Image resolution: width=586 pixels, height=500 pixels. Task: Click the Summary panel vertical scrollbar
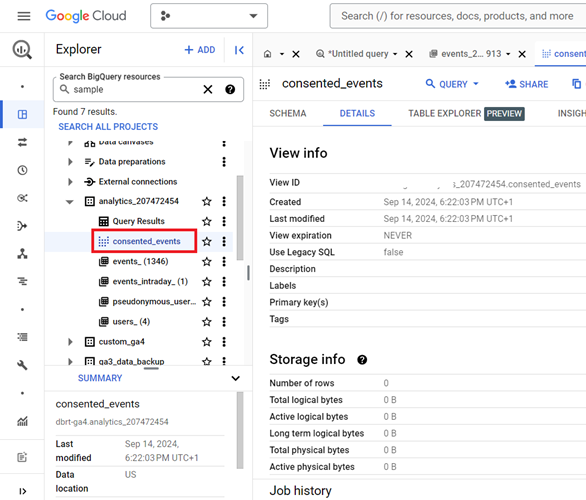click(240, 430)
